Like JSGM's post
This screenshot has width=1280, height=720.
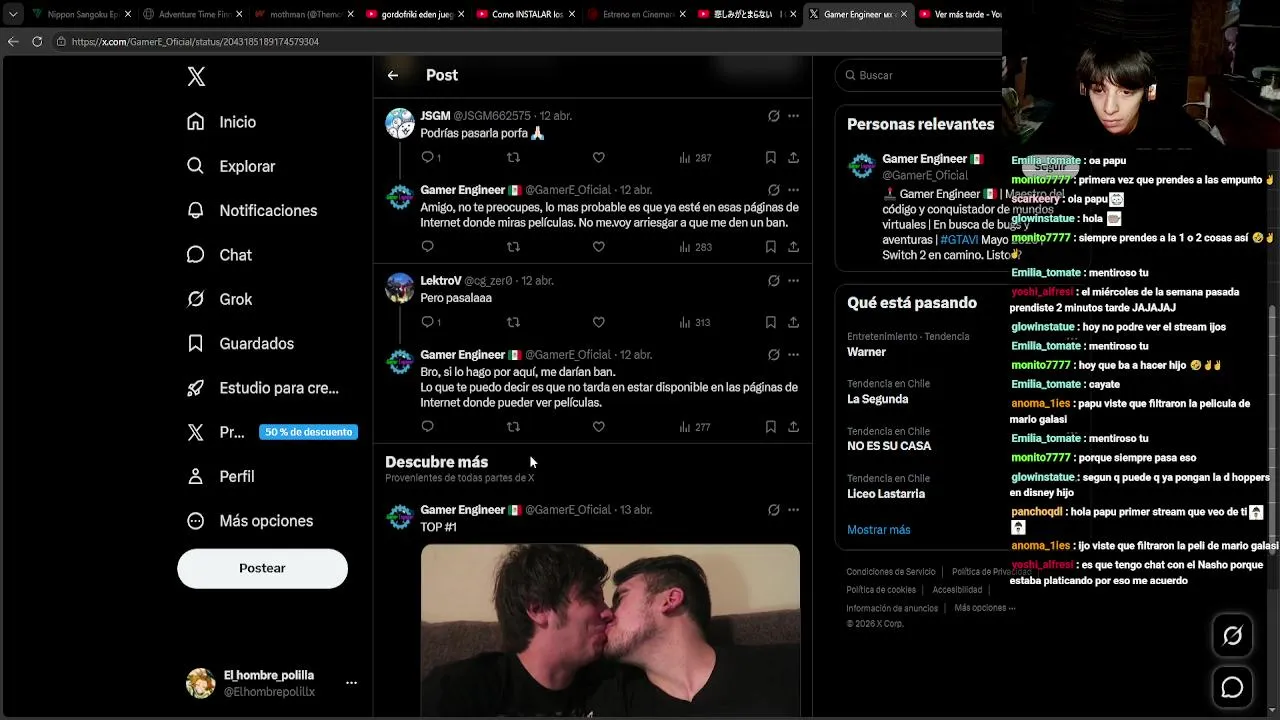coord(598,157)
